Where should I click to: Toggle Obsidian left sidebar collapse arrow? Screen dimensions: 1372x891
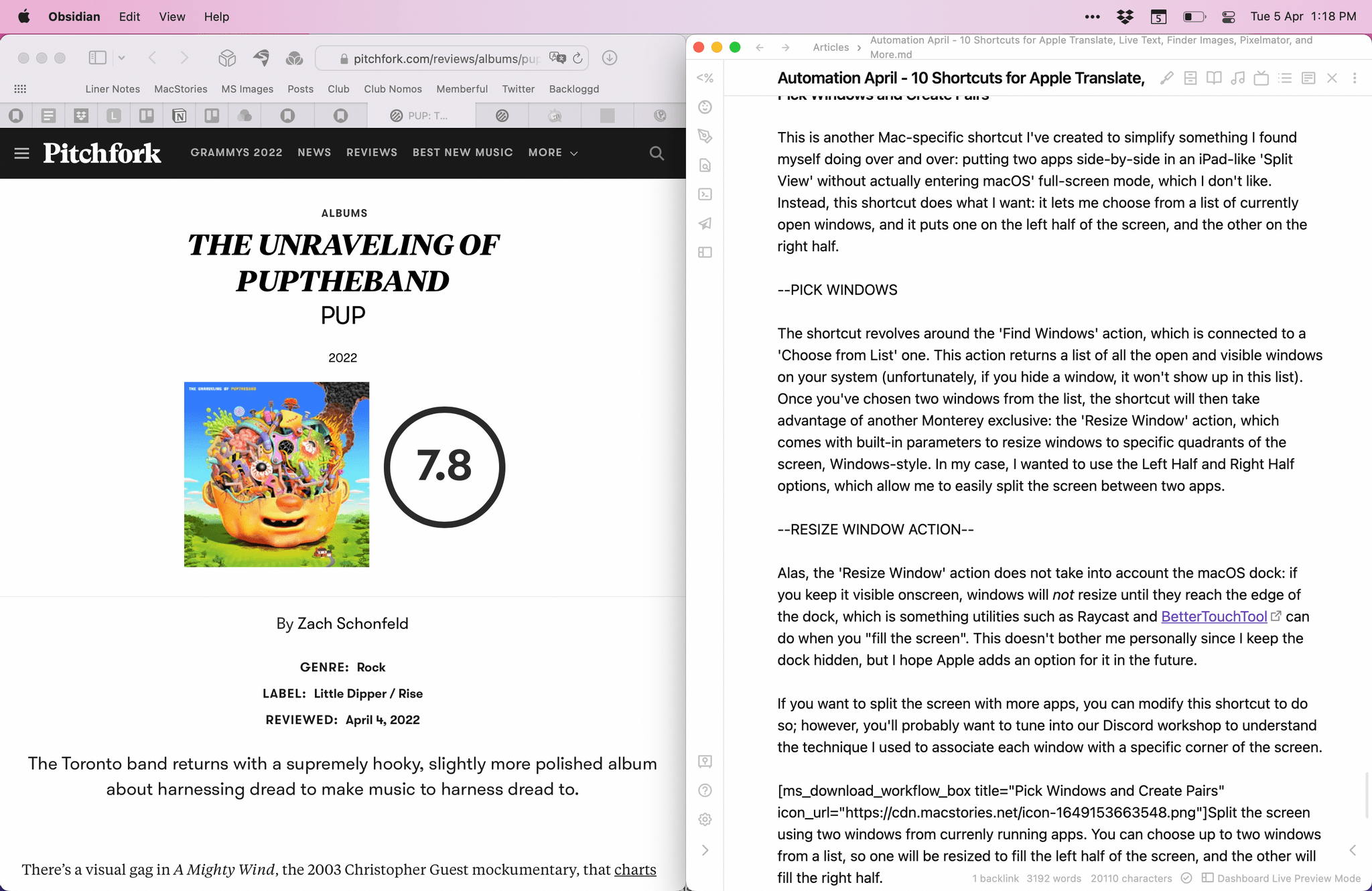[705, 850]
